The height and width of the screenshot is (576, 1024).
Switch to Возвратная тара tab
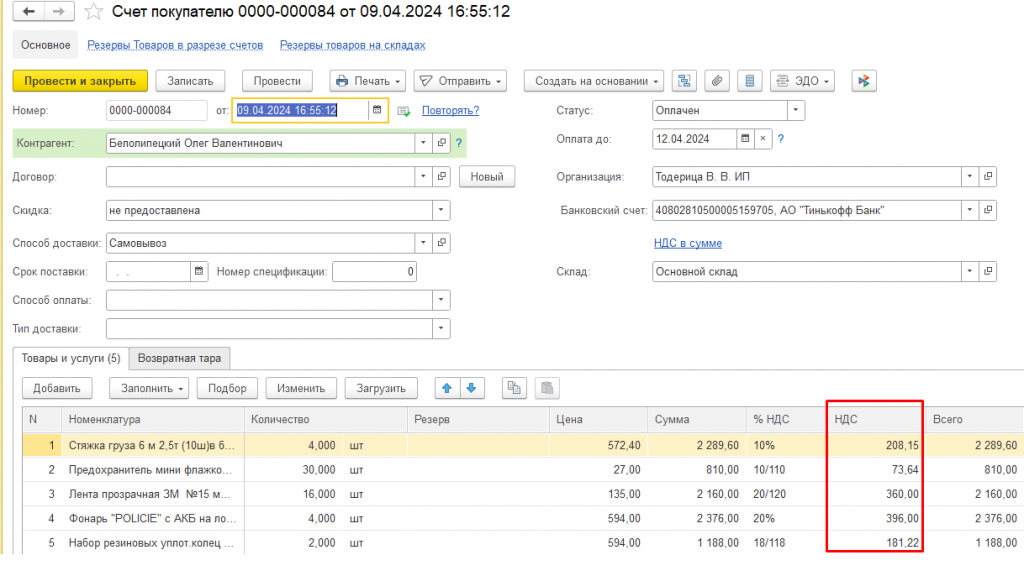tap(179, 358)
